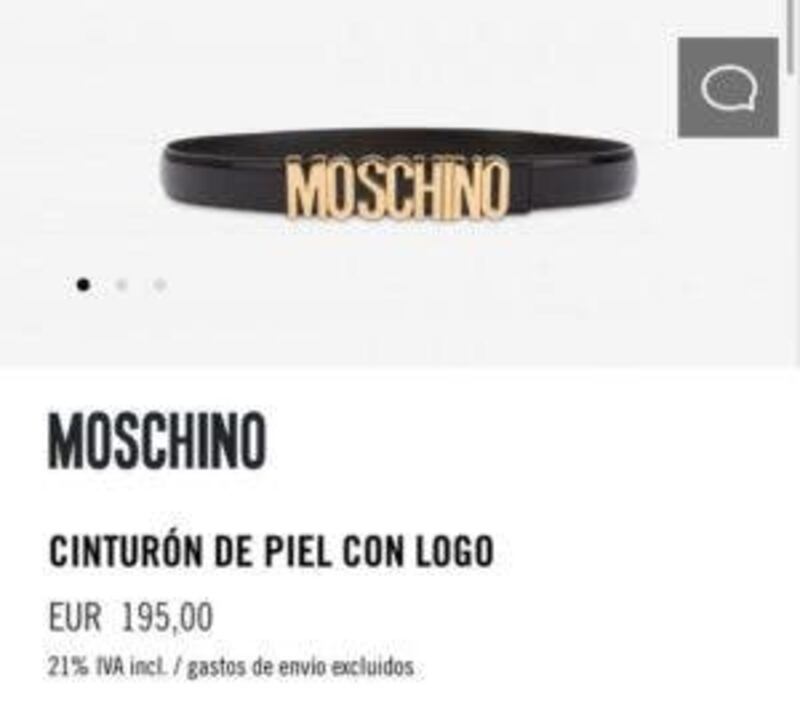Click the gold MOSCHINO buckle on the belt
The image size is (800, 709).
pos(398,189)
